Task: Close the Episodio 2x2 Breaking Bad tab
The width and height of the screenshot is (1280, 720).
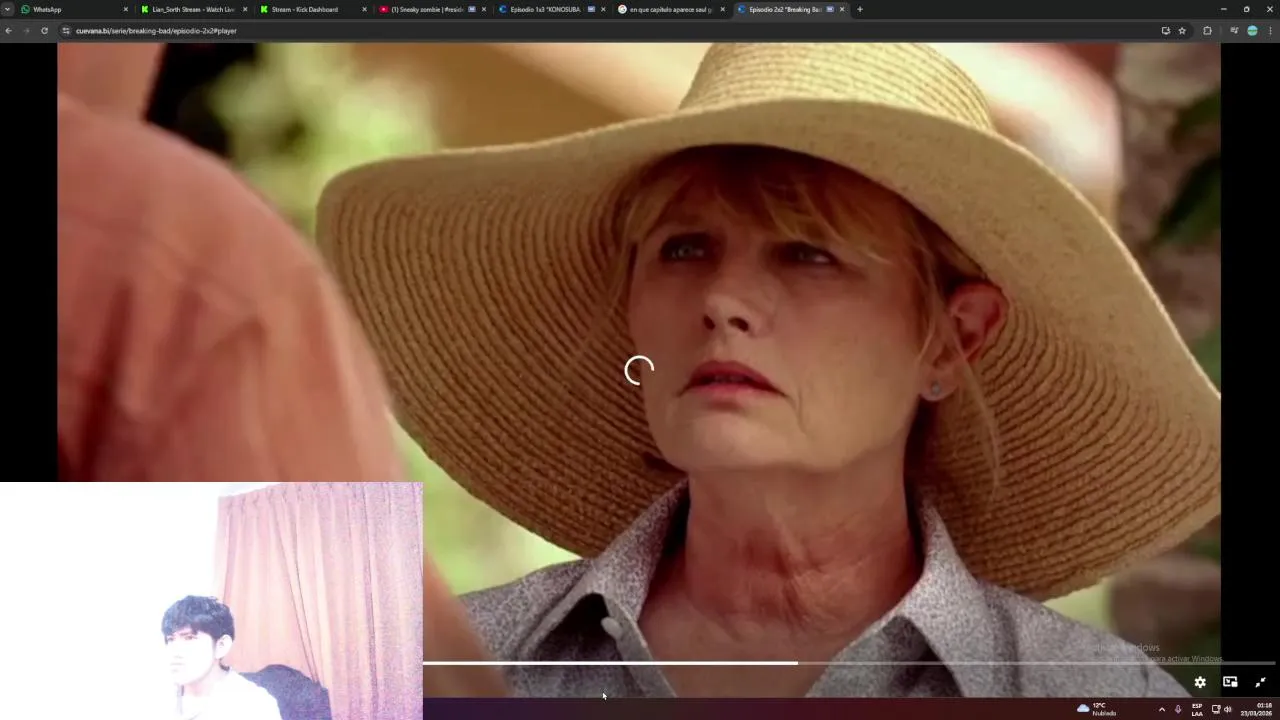Action: click(842, 9)
